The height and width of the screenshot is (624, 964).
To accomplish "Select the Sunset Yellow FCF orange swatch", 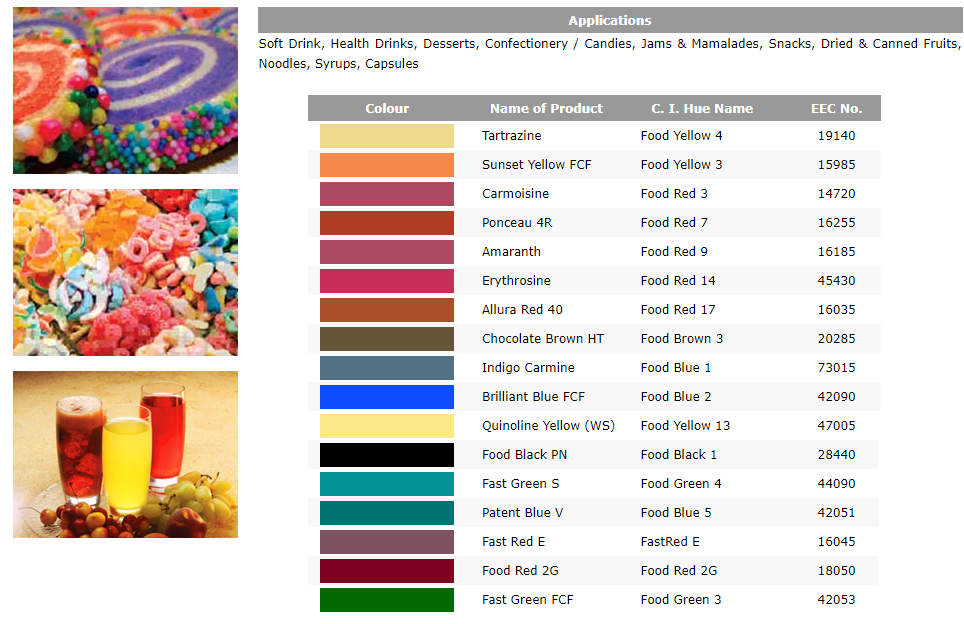I will click(387, 165).
